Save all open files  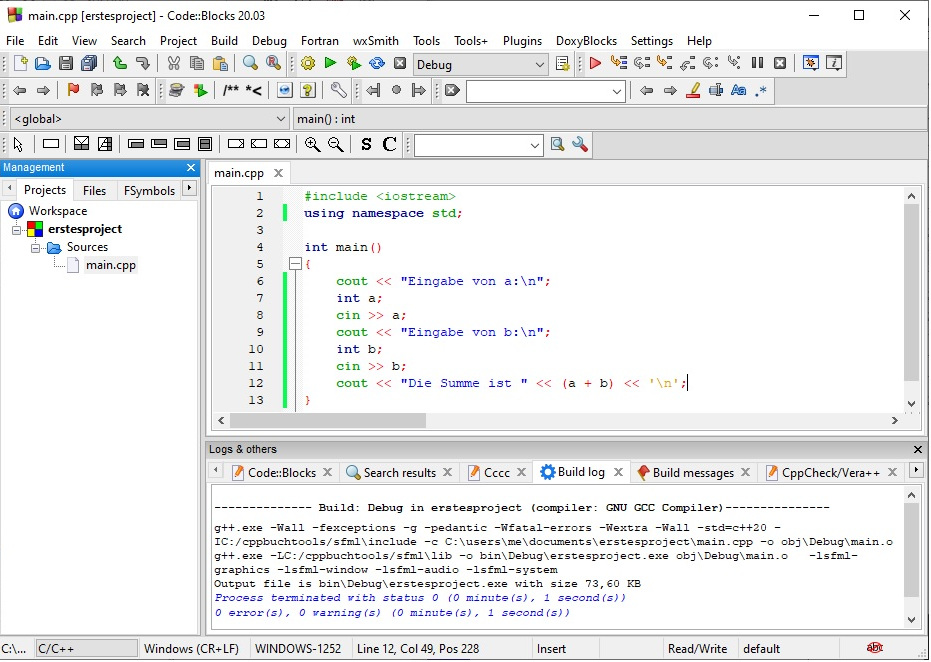point(89,63)
